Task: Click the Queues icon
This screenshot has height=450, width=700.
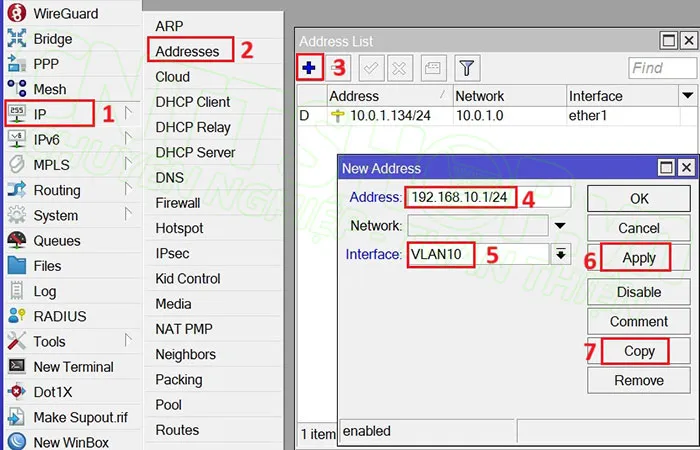Action: [17, 240]
